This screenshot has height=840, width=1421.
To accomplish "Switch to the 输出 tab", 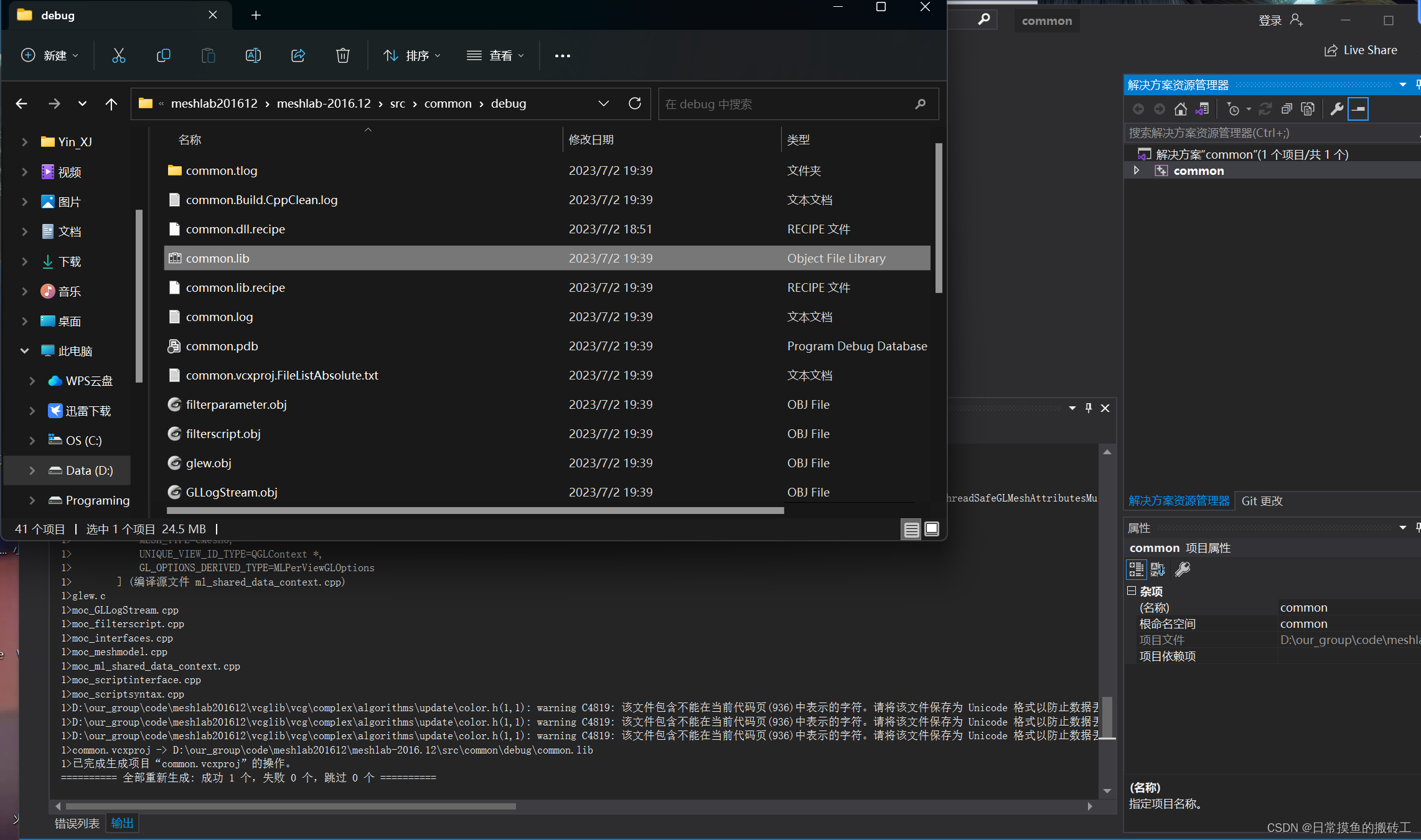I will click(x=121, y=823).
